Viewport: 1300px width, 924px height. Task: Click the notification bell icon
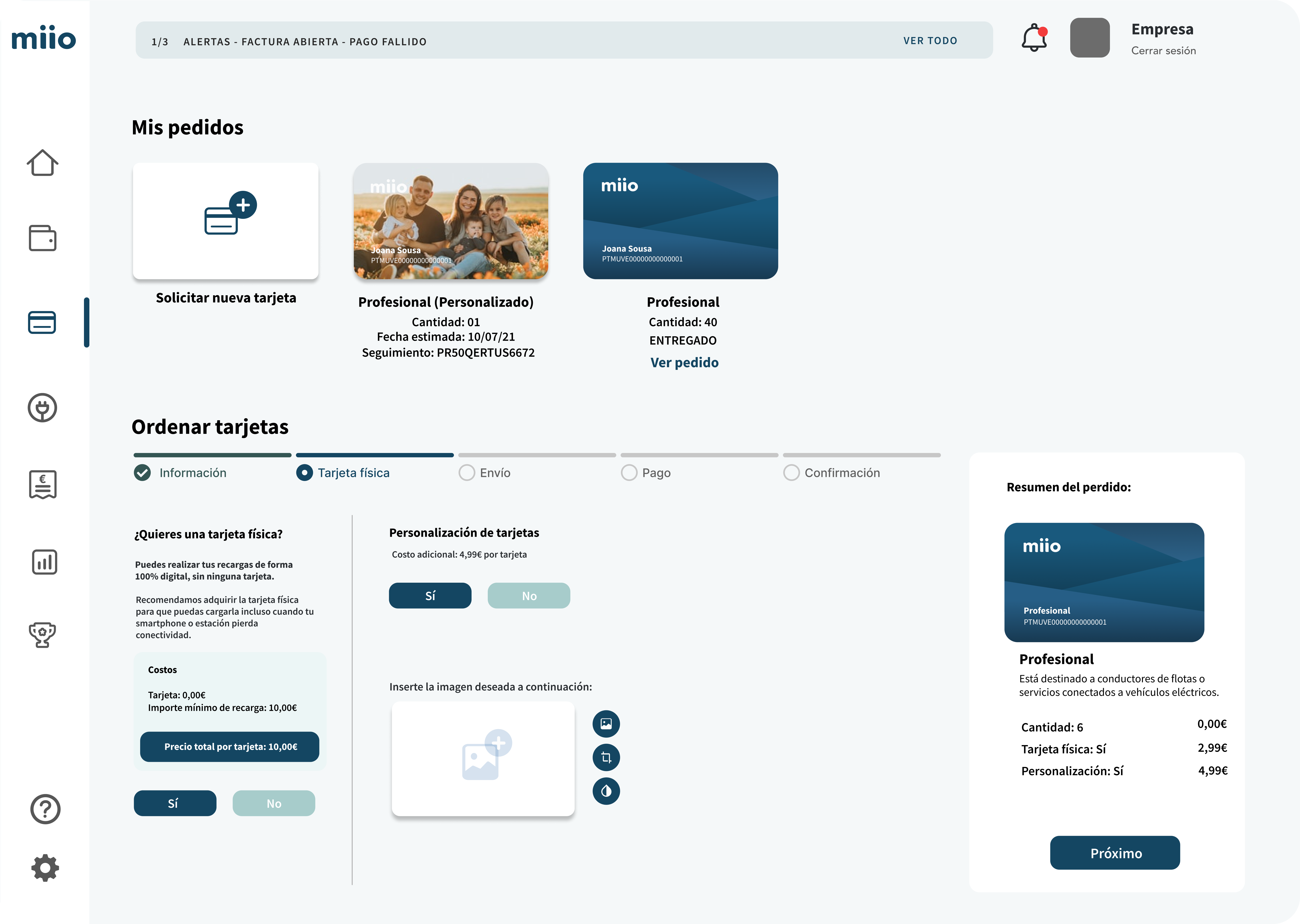pyautogui.click(x=1034, y=37)
